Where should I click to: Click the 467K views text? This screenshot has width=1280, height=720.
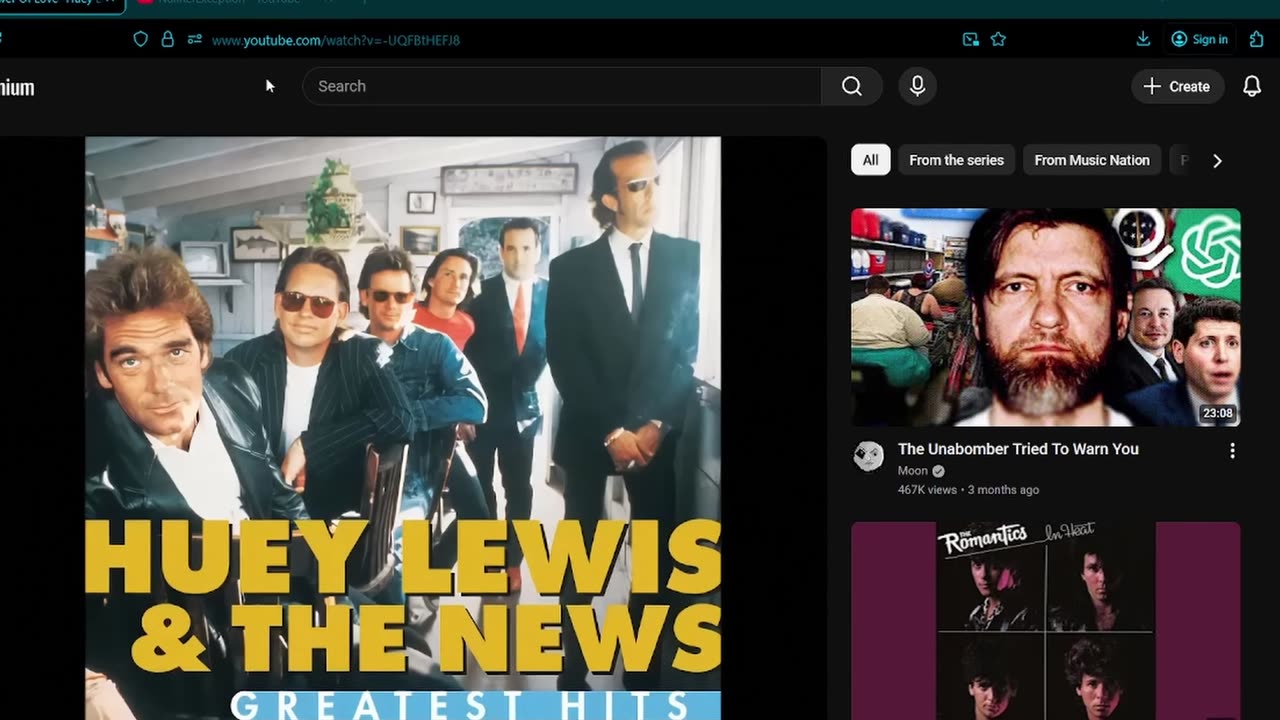click(927, 490)
